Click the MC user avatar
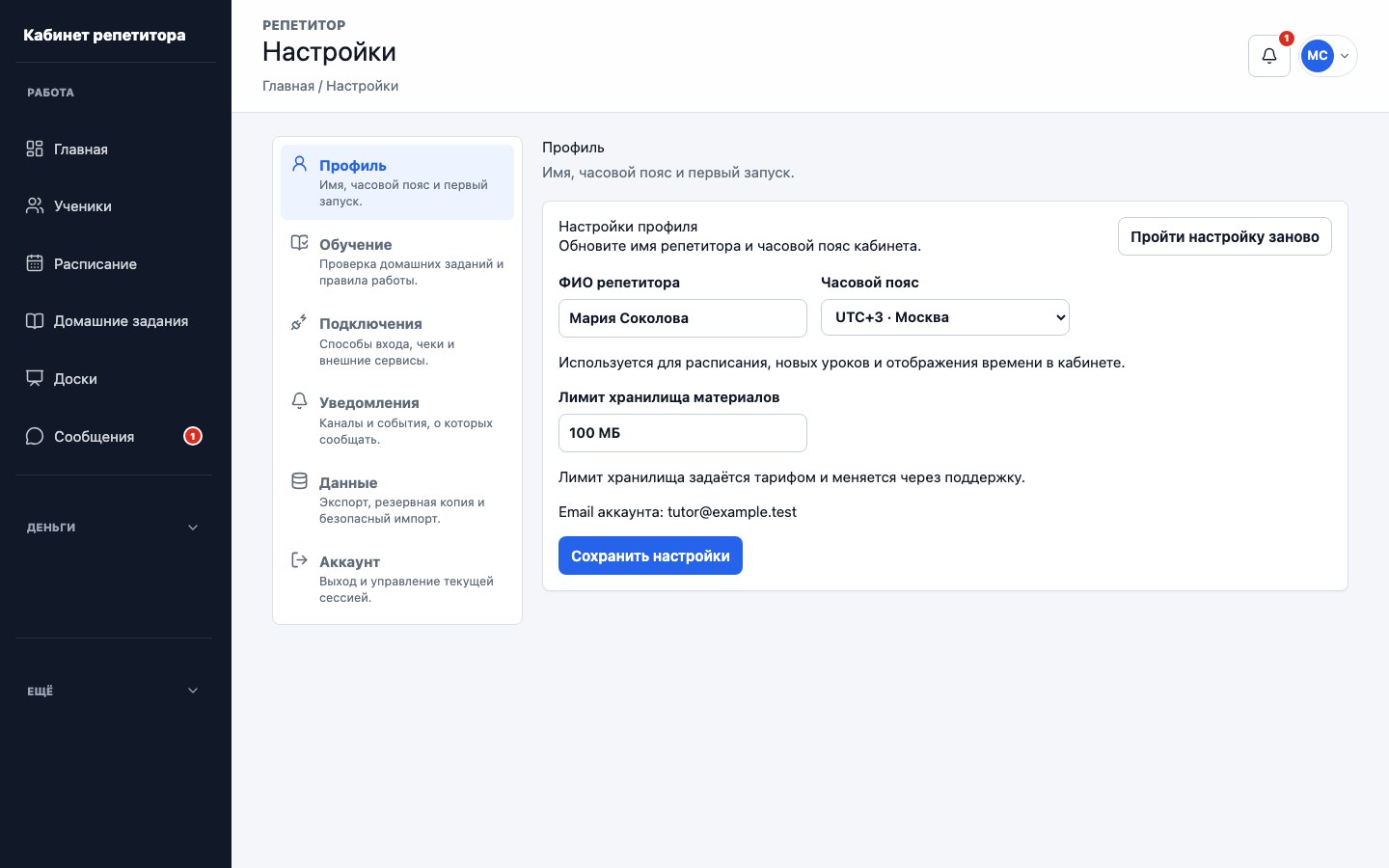1389x868 pixels. click(x=1318, y=56)
